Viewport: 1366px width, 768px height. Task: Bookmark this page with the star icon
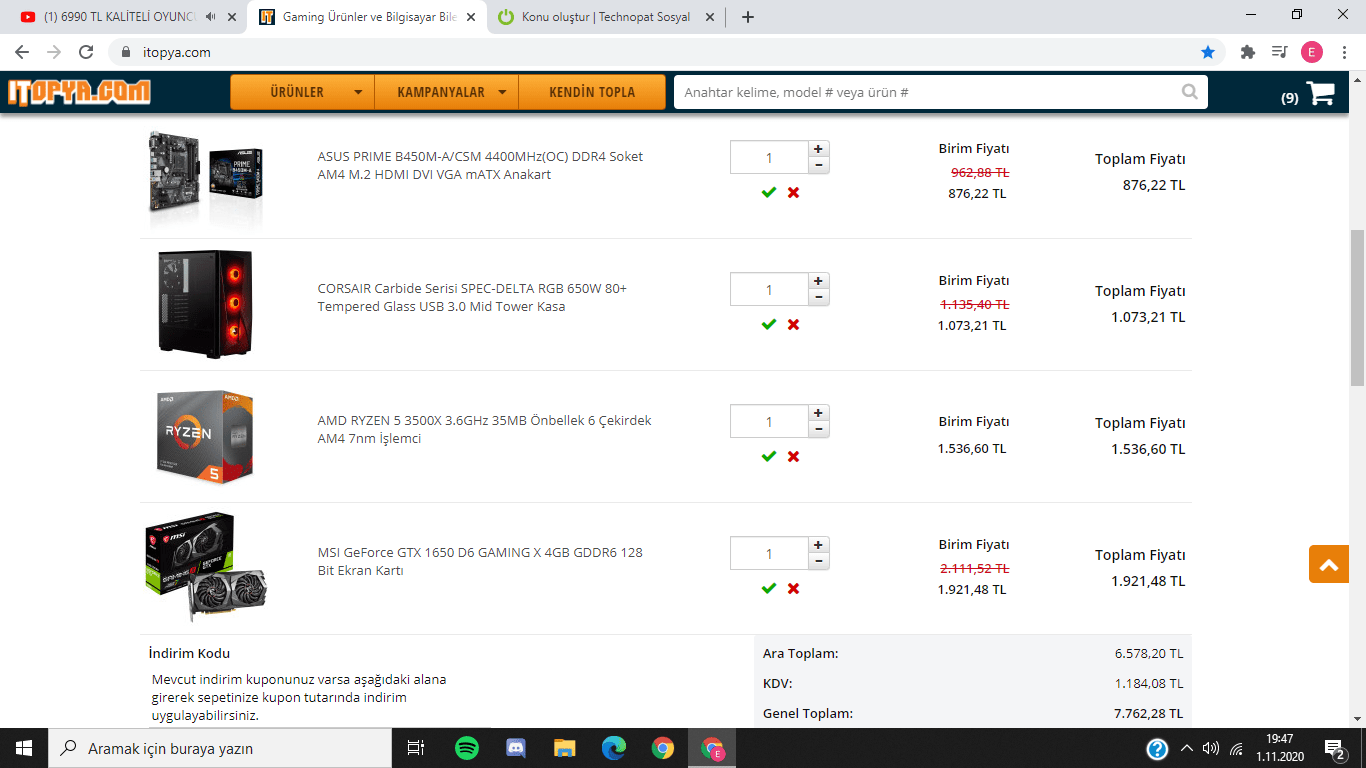click(1208, 52)
